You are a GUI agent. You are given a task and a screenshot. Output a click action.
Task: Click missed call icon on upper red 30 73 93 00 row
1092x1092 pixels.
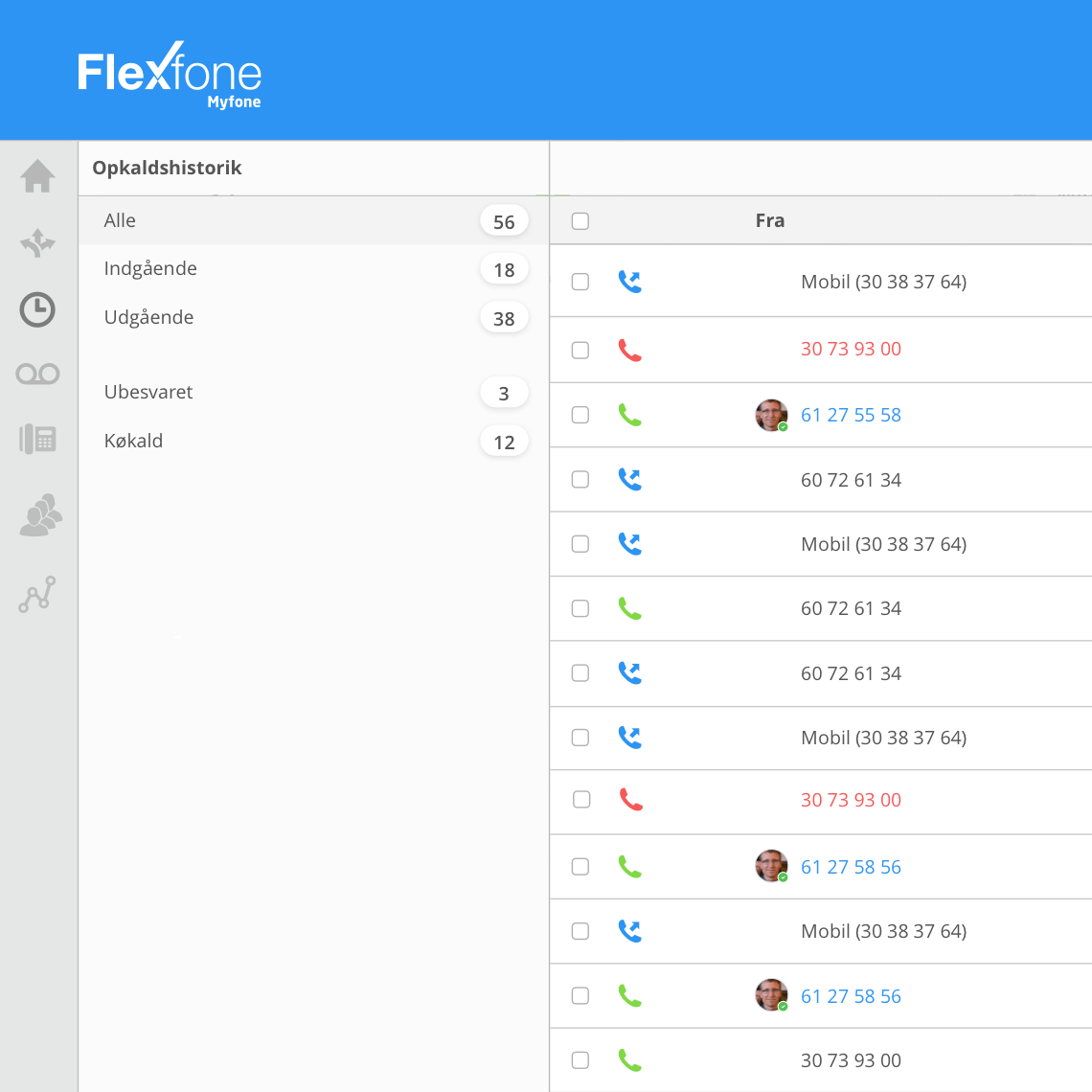630,350
